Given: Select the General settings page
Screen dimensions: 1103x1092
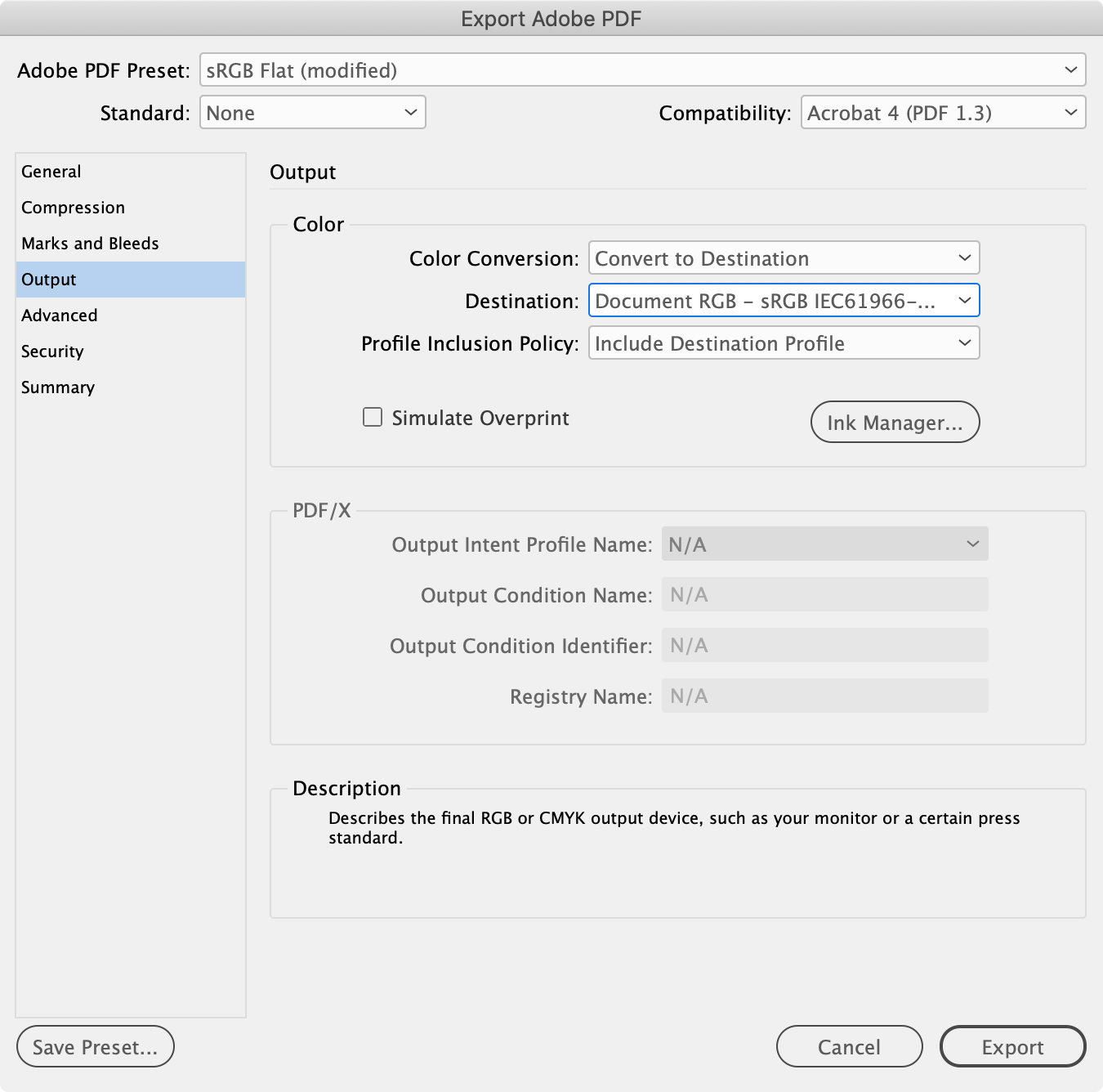Looking at the screenshot, I should tap(51, 171).
